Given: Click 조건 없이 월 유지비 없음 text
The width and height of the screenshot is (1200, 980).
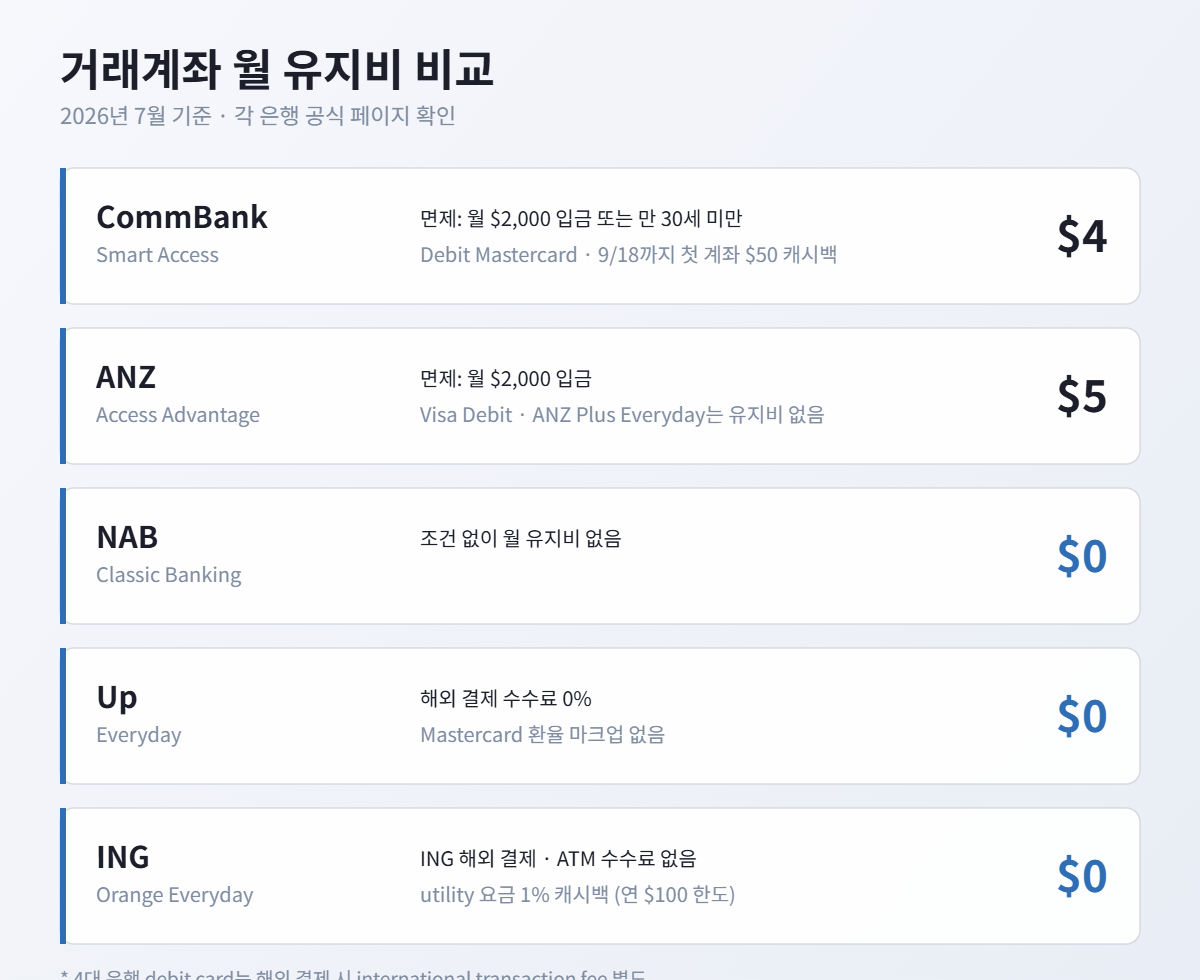Looking at the screenshot, I should (x=521, y=539).
